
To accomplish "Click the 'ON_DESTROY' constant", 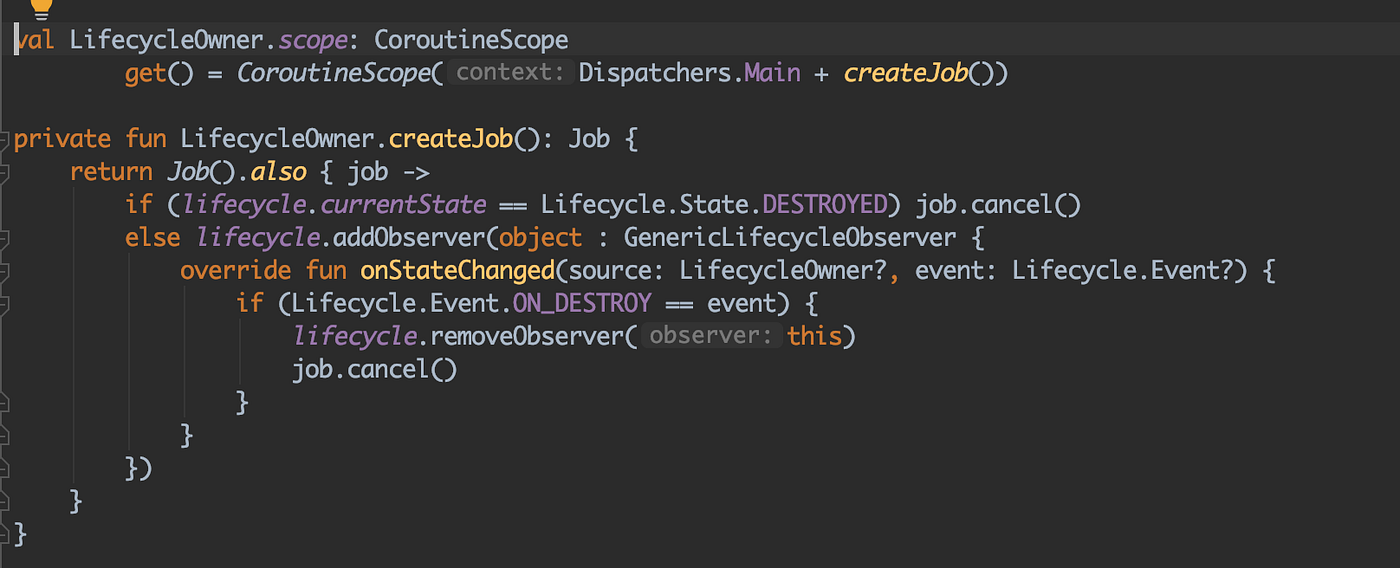I will tap(582, 303).
